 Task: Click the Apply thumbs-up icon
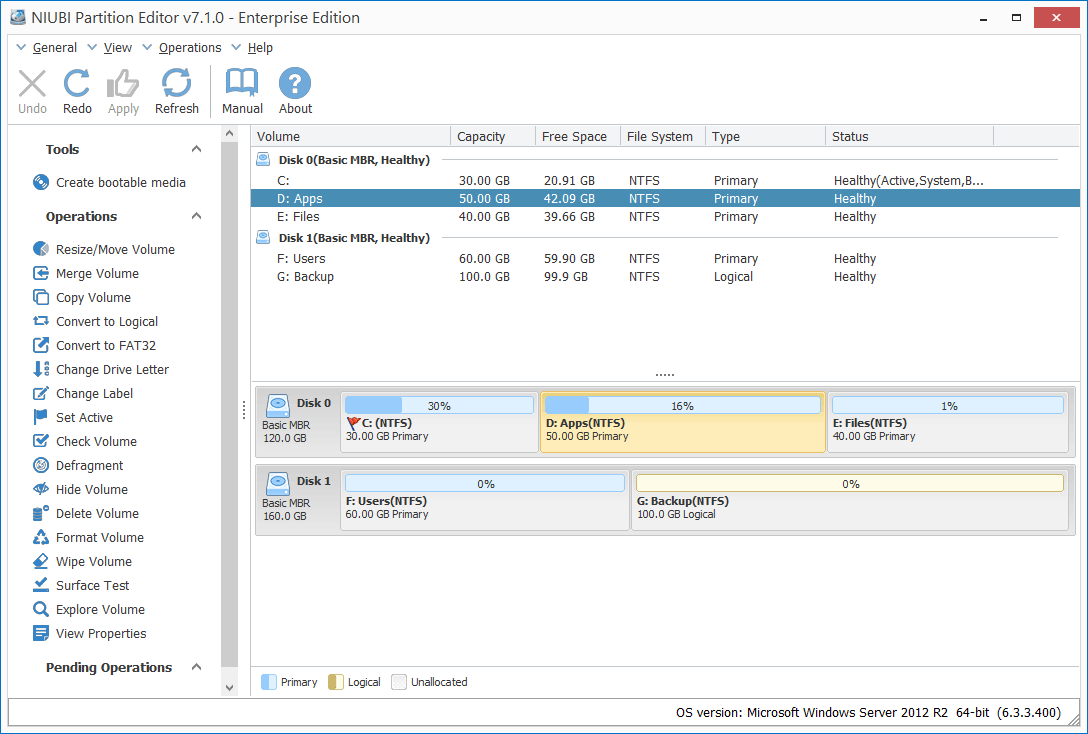(123, 83)
